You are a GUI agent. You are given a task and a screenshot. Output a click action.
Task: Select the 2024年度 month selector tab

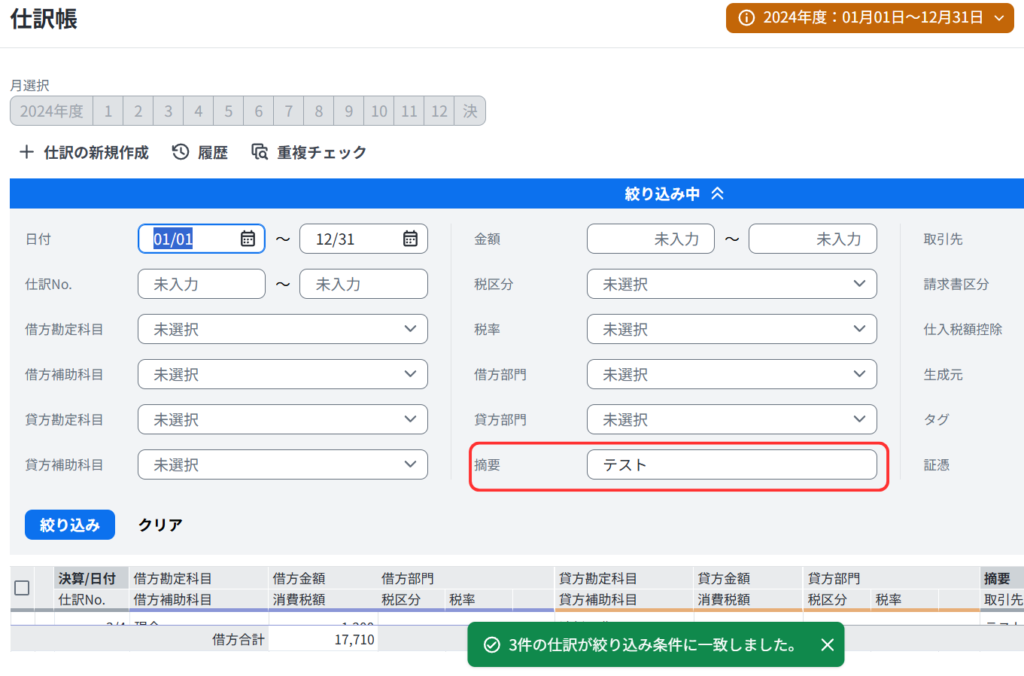51,111
